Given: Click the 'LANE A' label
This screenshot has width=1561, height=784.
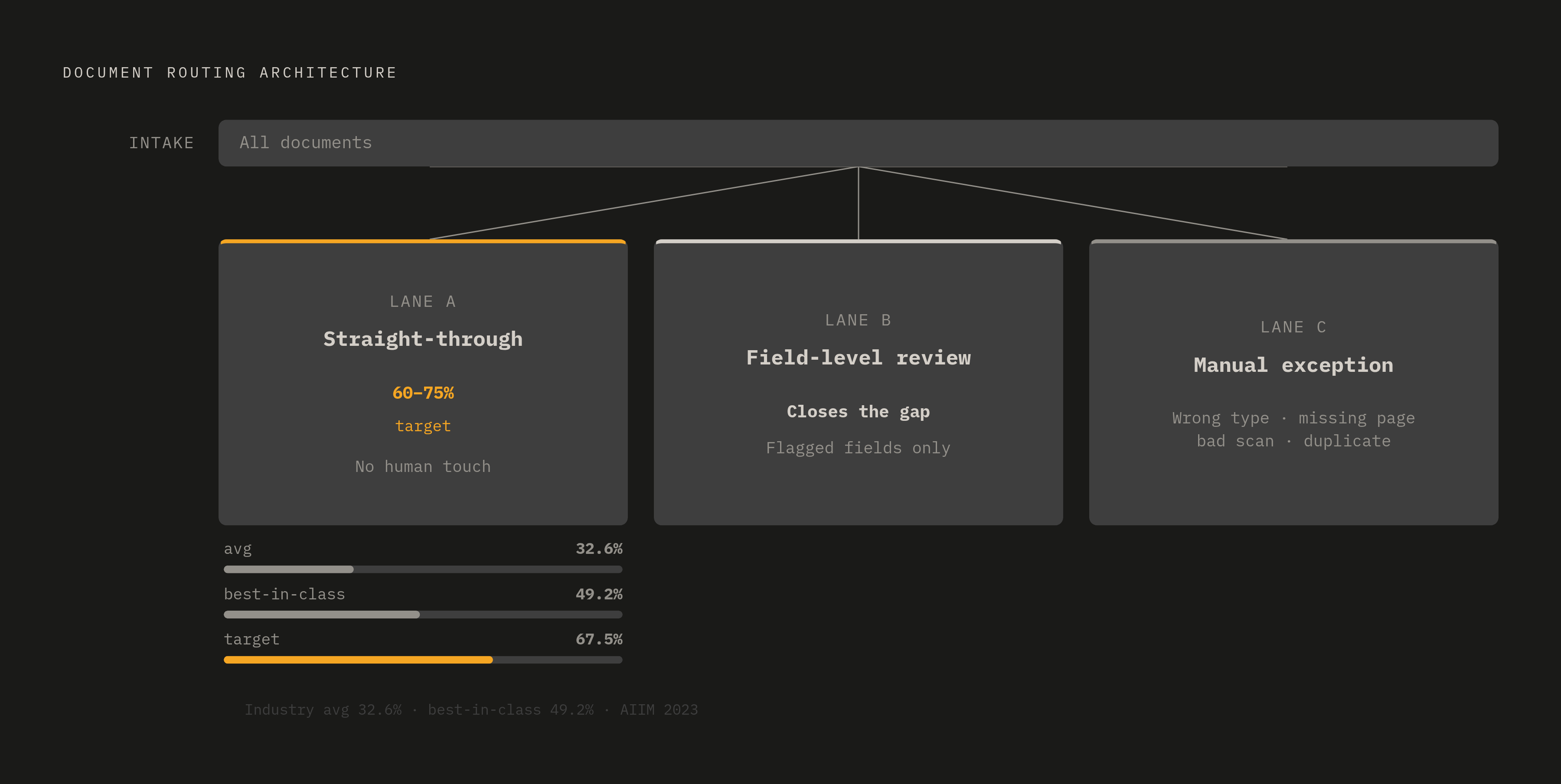Looking at the screenshot, I should 423,302.
